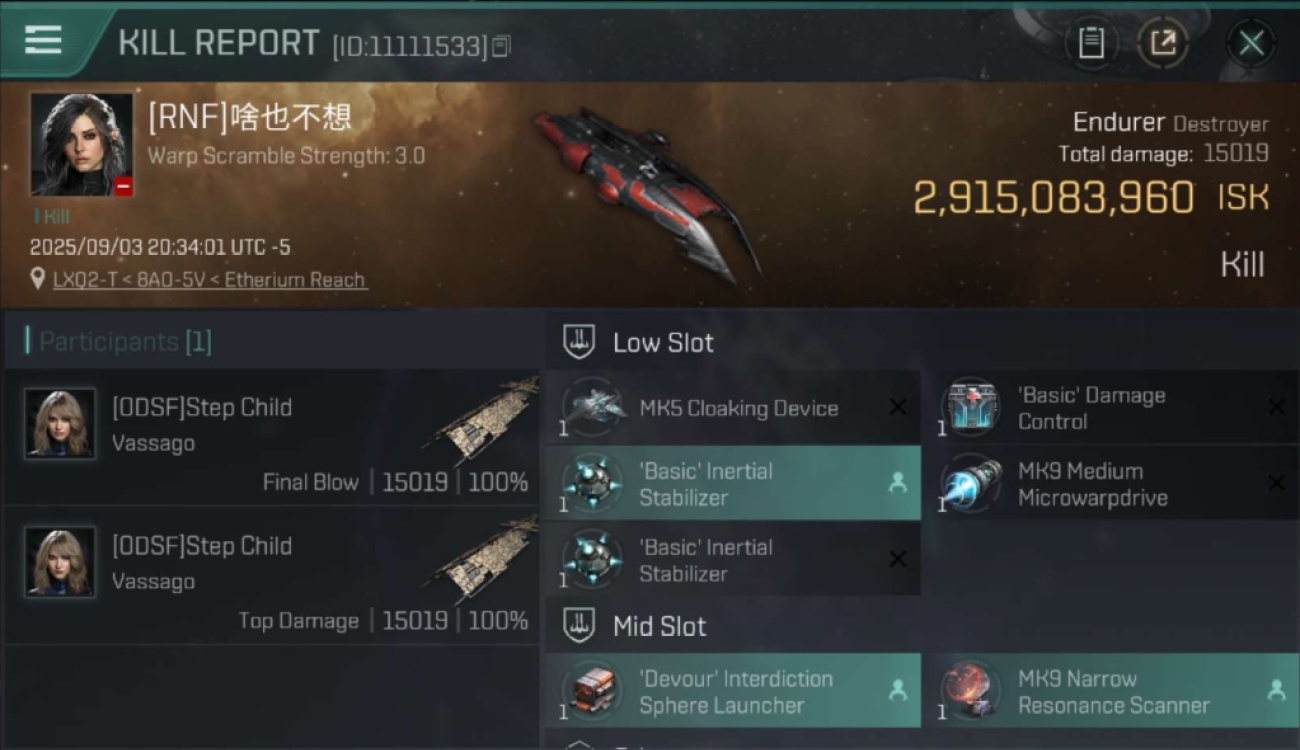Screen dimensions: 1300x750
Task: Open the hamburger menu in header
Action: pos(43,40)
